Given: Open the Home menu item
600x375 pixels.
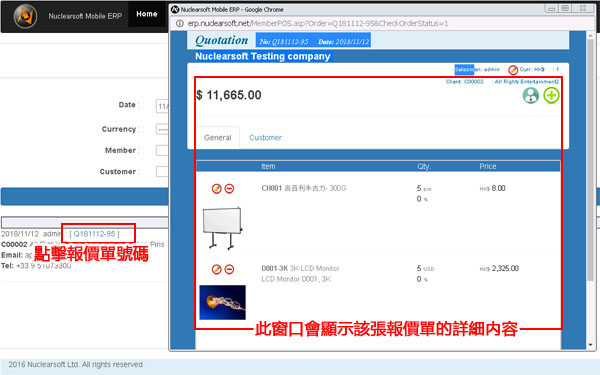Looking at the screenshot, I should tap(147, 14).
